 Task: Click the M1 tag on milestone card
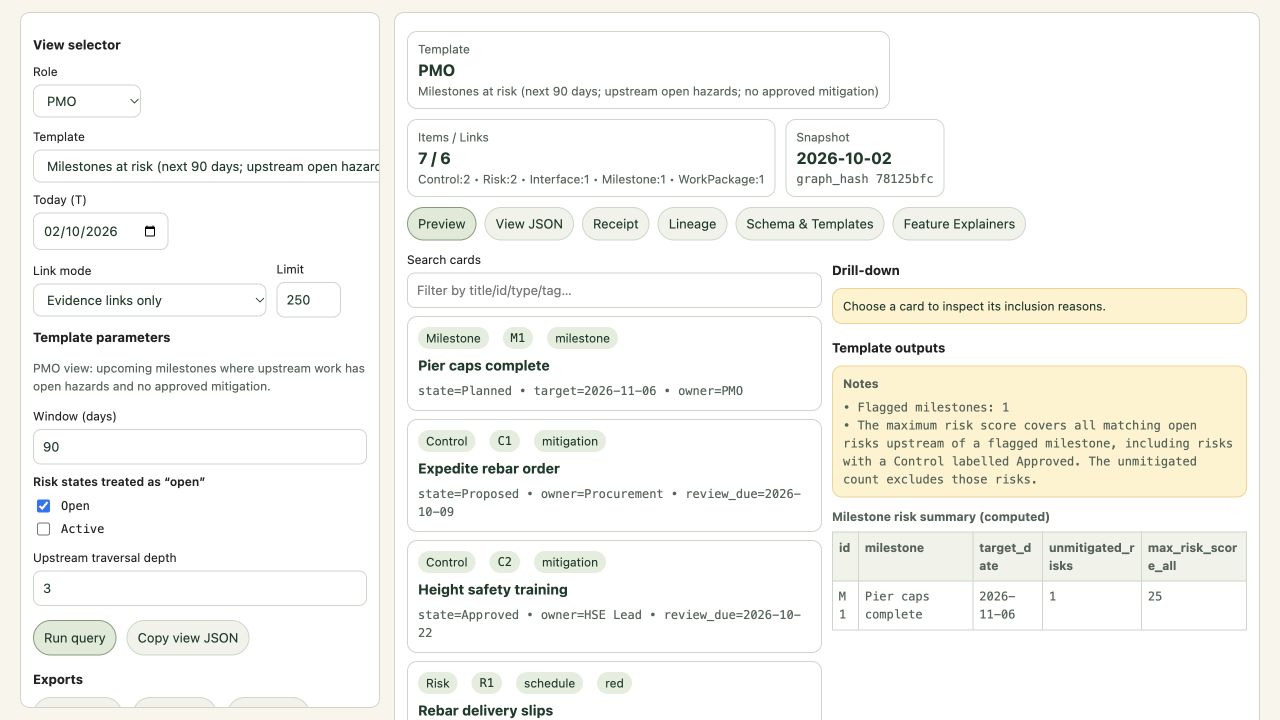[x=518, y=338]
